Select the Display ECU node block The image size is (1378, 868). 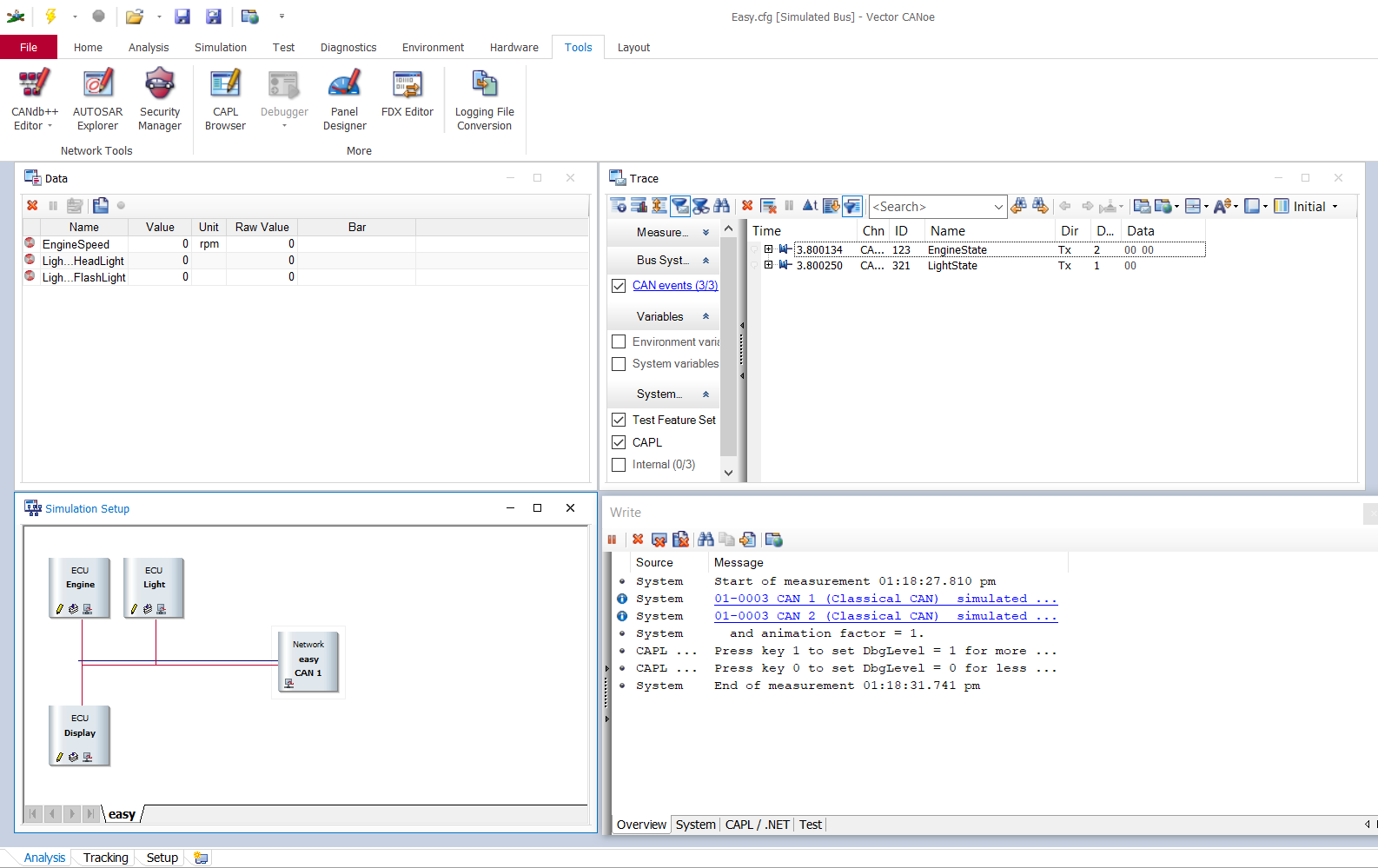tap(80, 735)
